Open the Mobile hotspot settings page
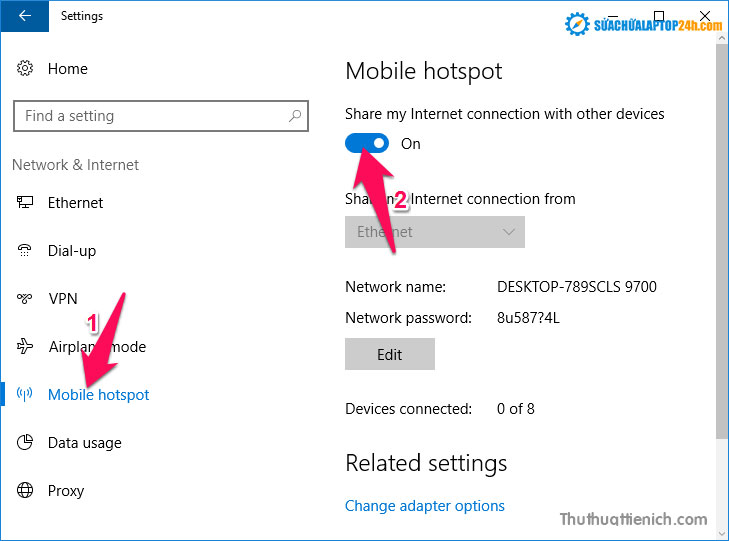The height and width of the screenshot is (541, 729). click(x=98, y=395)
